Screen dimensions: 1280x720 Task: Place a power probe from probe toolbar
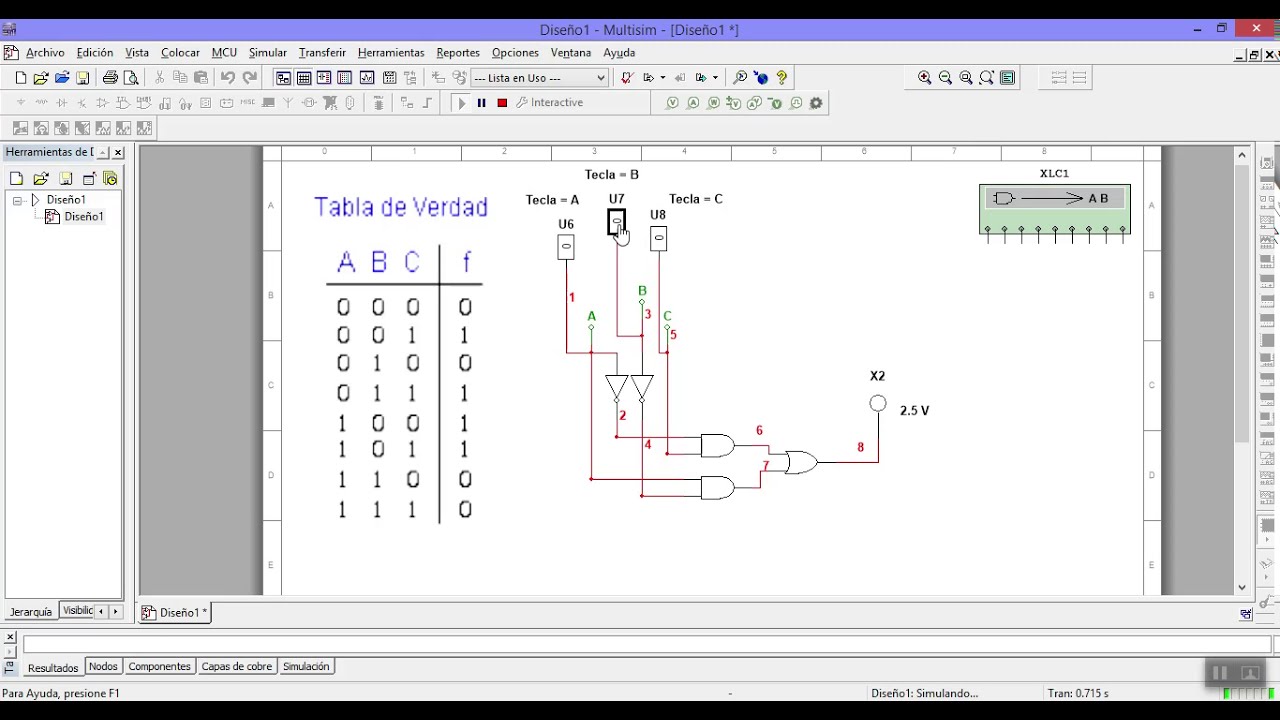pos(714,103)
